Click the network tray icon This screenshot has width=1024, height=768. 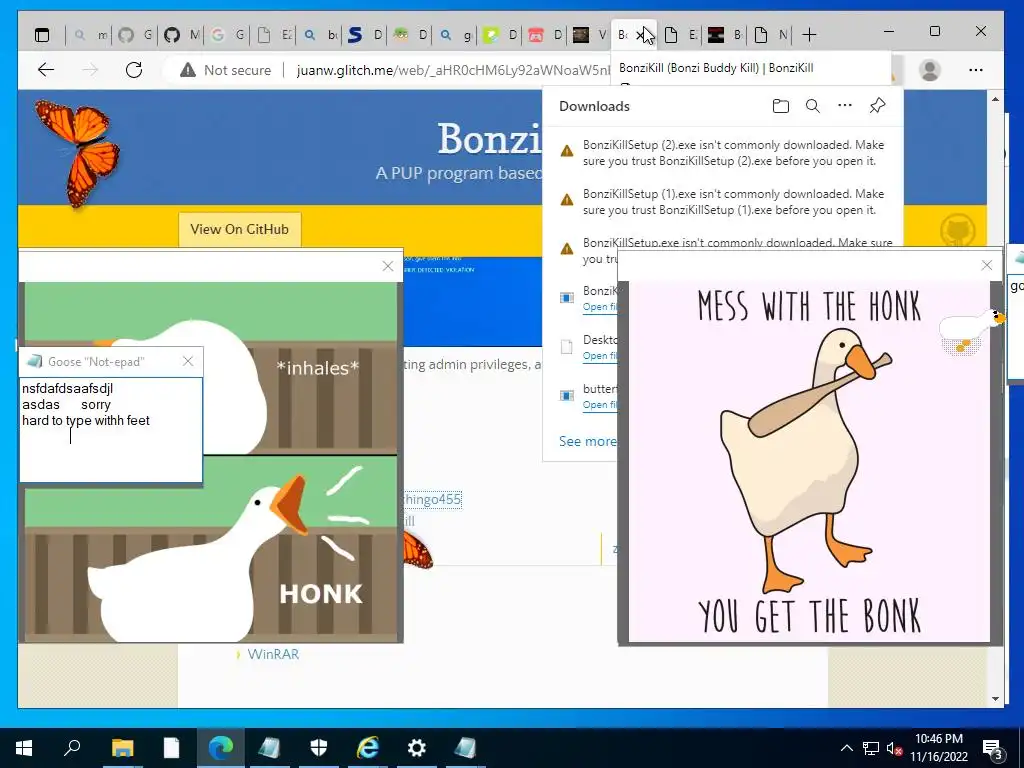(x=871, y=748)
